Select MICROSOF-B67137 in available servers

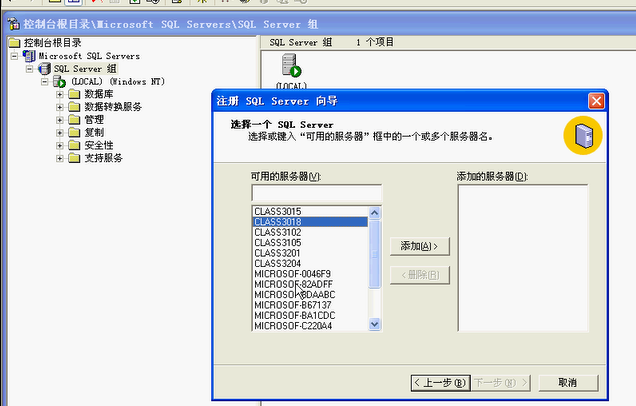pos(310,305)
